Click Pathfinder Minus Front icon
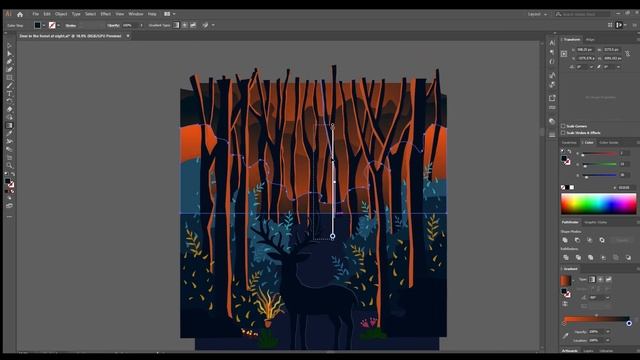 [x=577, y=240]
